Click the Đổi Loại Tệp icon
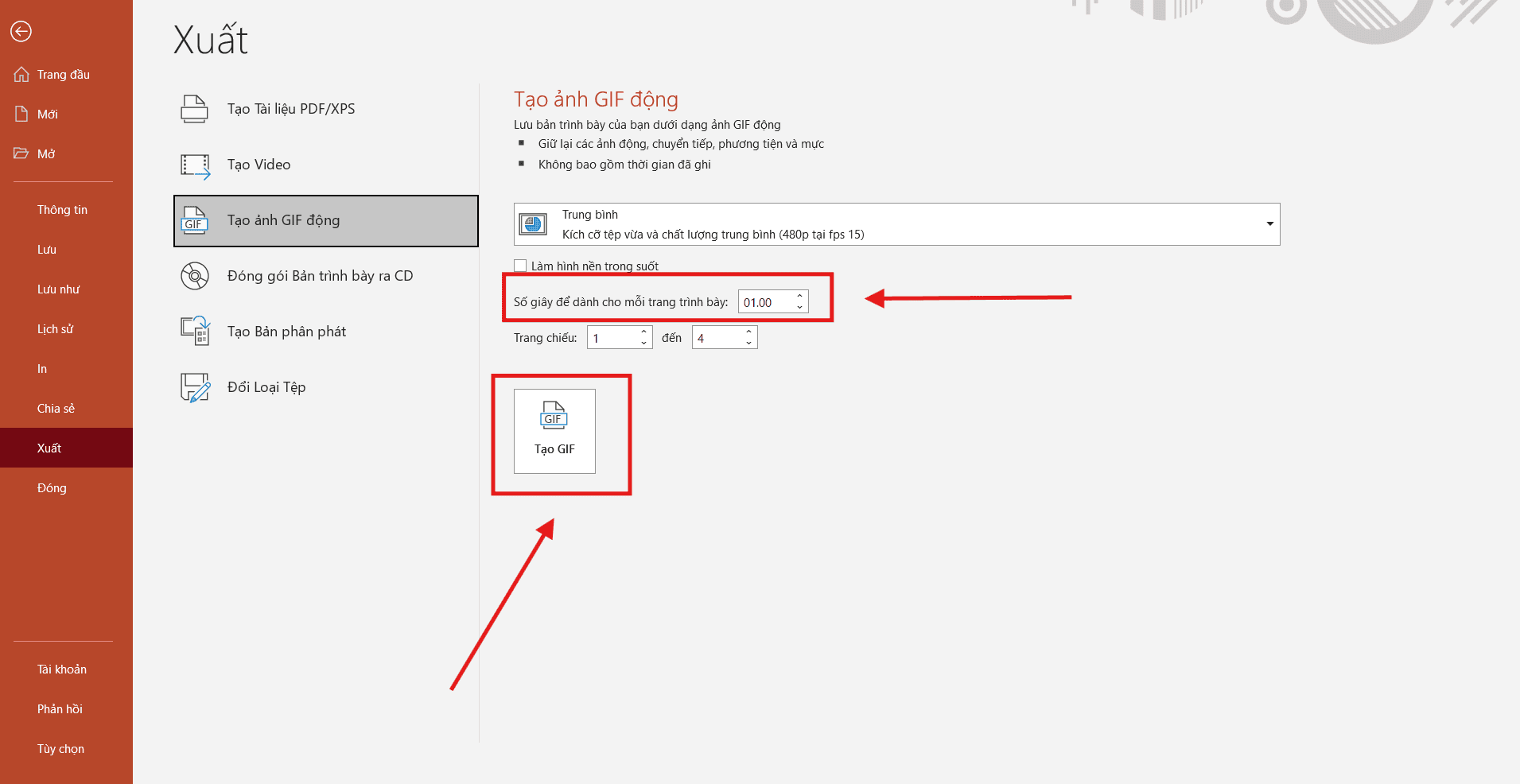The height and width of the screenshot is (784, 1520). point(194,387)
